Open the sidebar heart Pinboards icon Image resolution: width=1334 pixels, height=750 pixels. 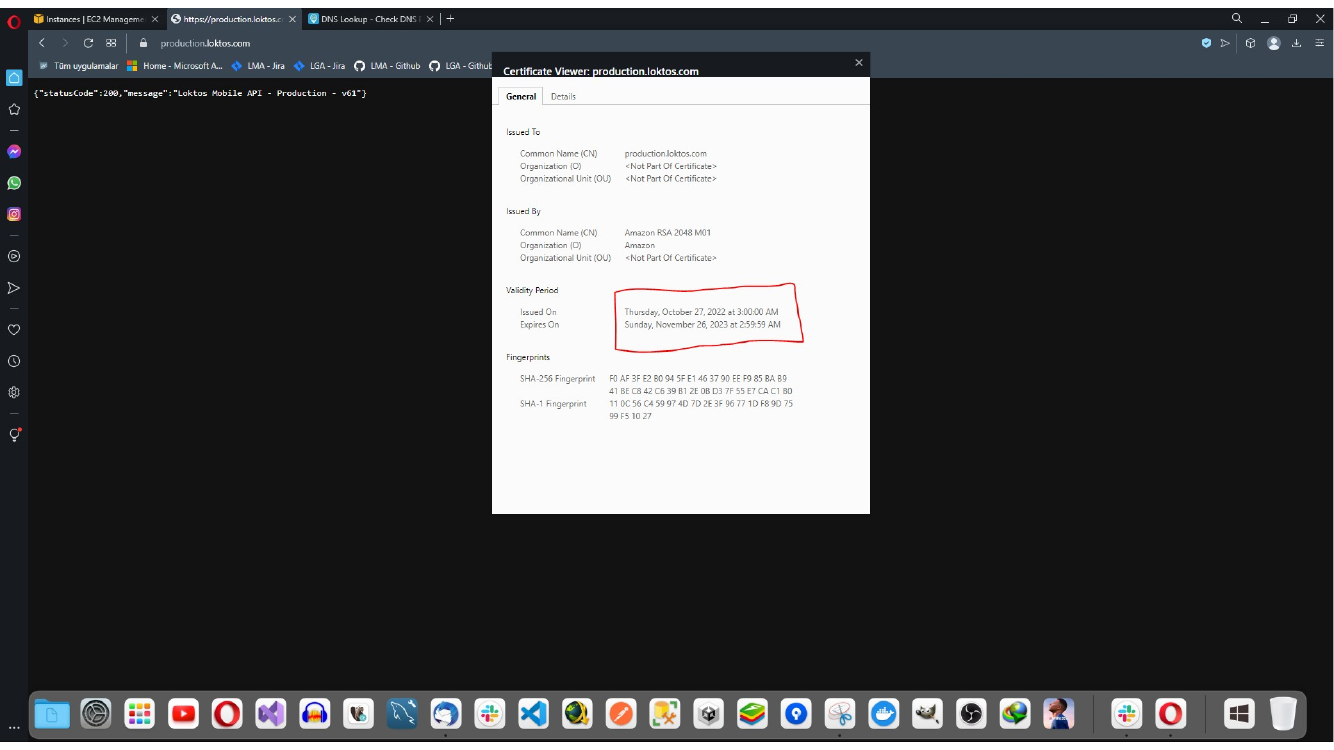click(x=14, y=329)
